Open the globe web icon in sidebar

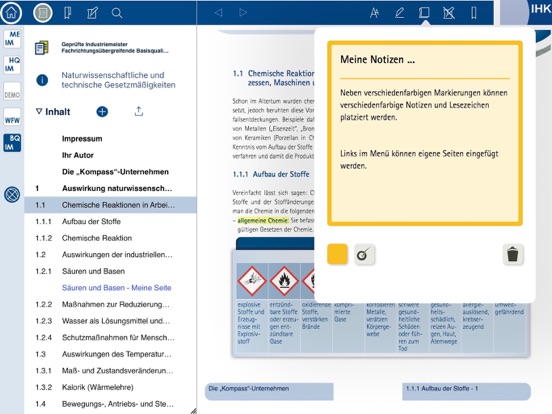tap(12, 194)
